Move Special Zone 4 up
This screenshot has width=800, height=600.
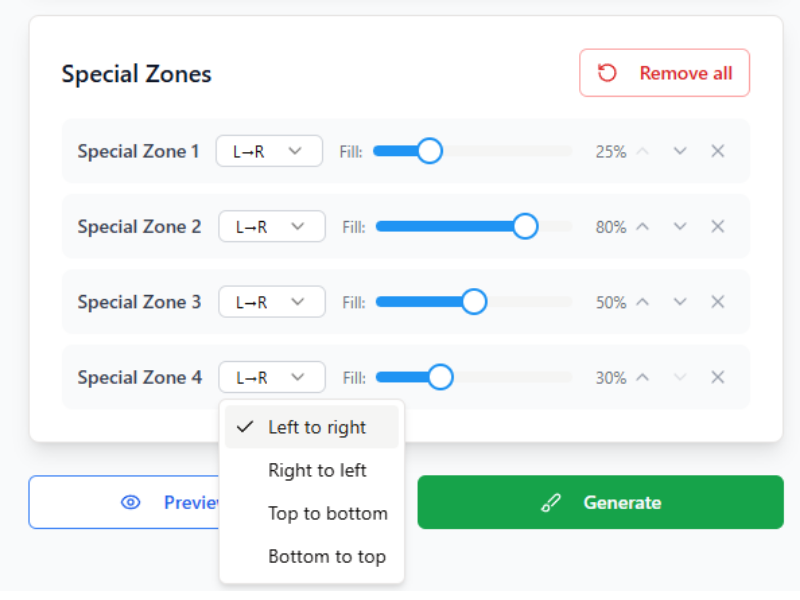click(x=643, y=377)
